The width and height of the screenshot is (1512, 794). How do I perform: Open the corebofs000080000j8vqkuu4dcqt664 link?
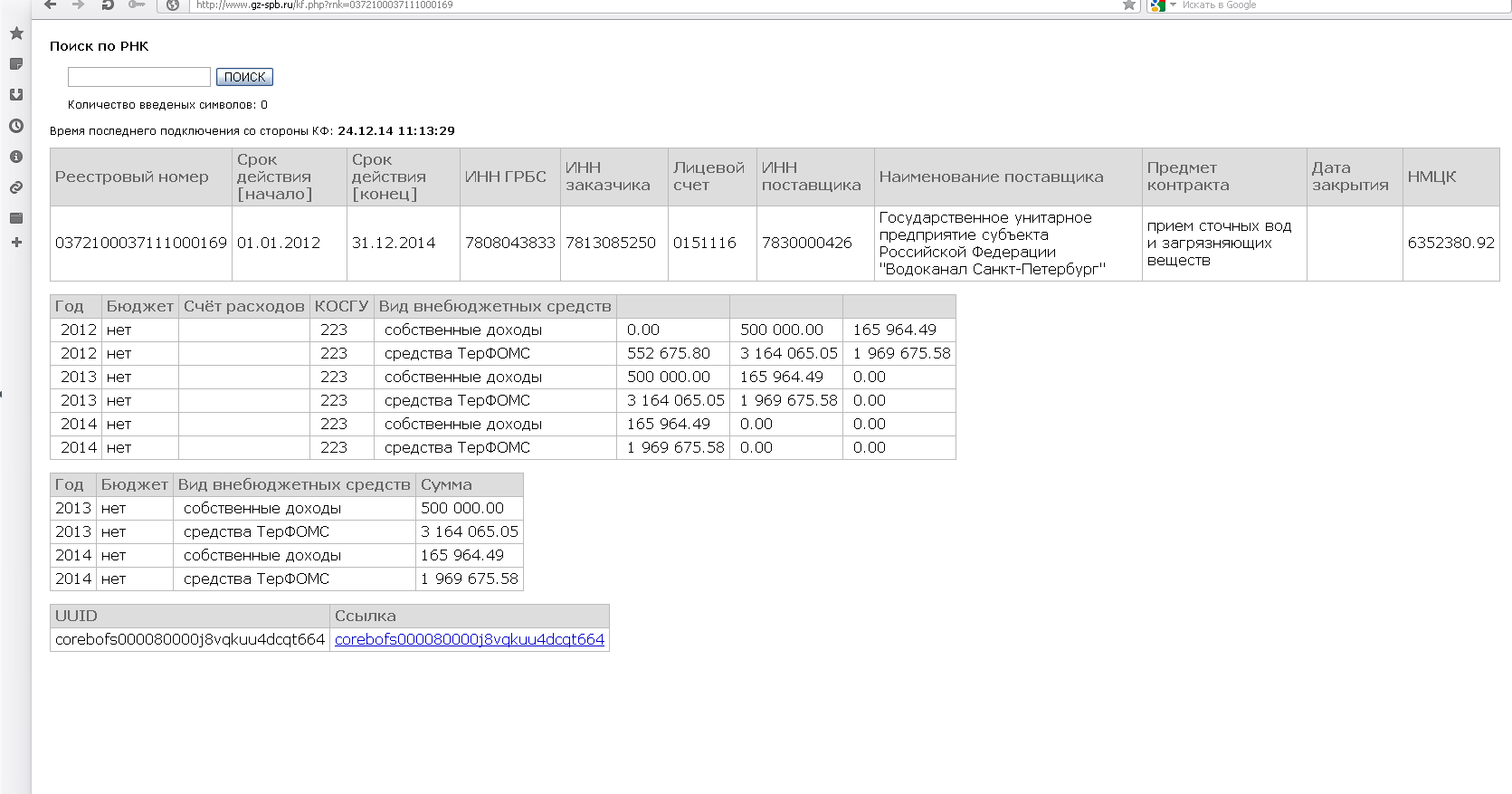[470, 639]
